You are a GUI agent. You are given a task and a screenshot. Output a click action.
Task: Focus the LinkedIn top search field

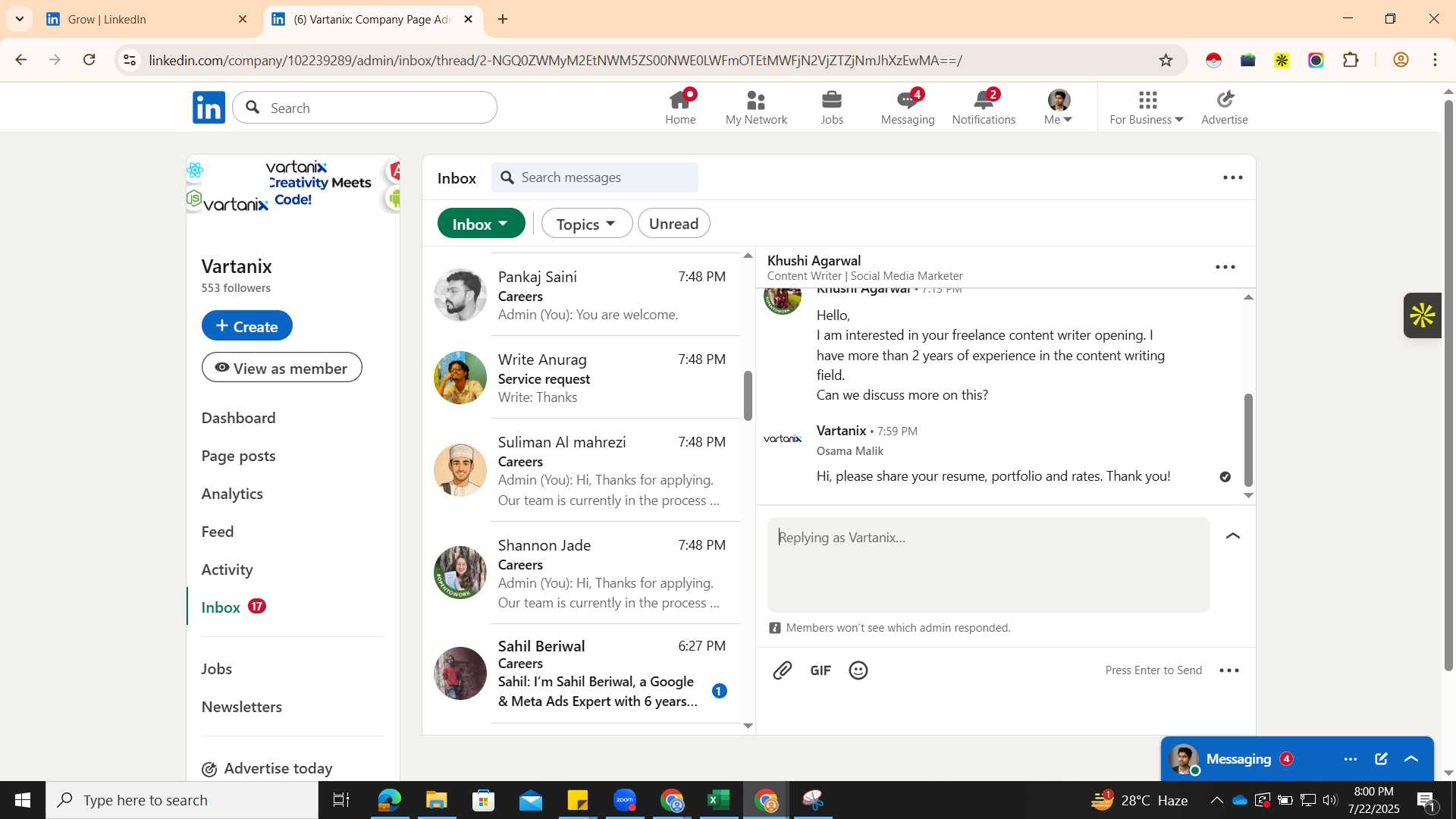(x=365, y=108)
